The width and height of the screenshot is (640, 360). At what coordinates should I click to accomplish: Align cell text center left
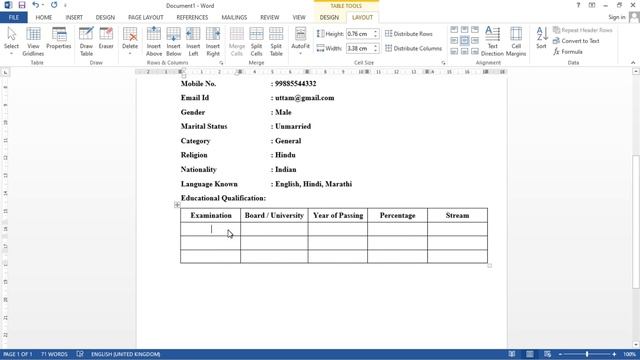click(454, 40)
